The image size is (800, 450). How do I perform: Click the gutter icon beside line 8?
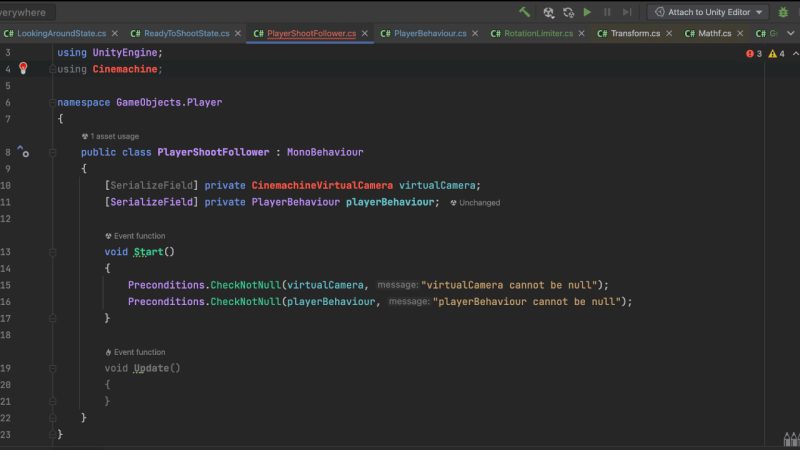[23, 153]
